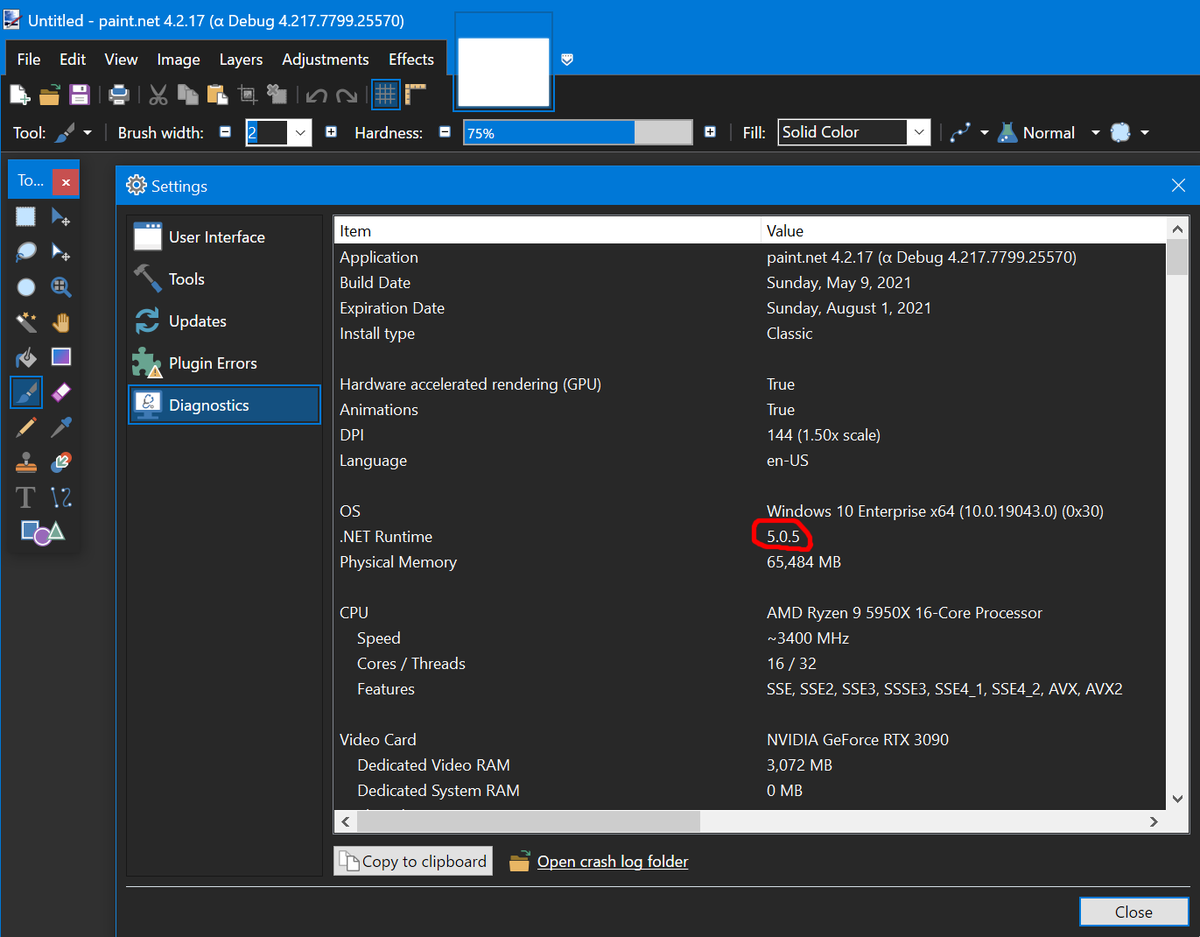Open the Image menu
Image resolution: width=1200 pixels, height=937 pixels.
pos(178,59)
